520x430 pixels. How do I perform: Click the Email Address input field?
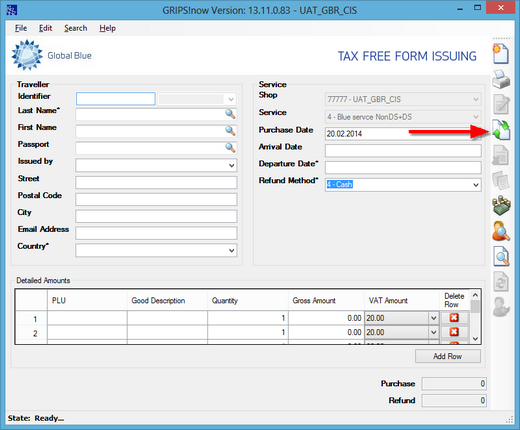pos(156,233)
